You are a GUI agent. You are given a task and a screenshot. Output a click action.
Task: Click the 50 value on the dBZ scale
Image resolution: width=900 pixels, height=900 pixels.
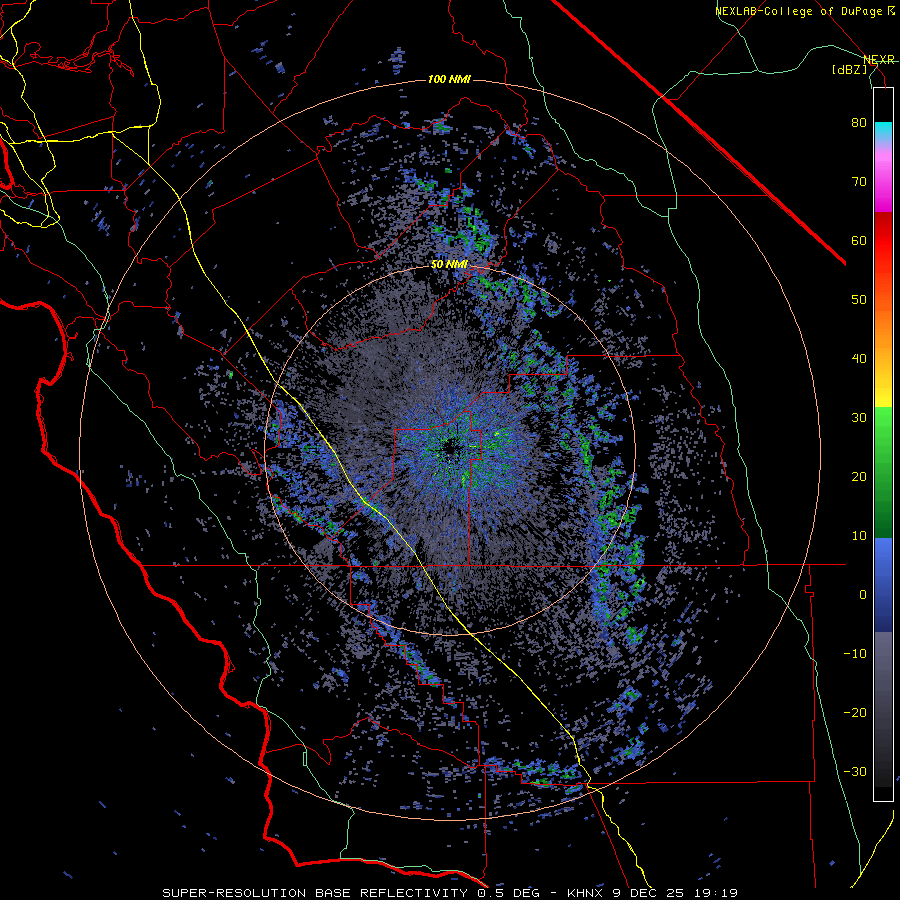[x=859, y=300]
